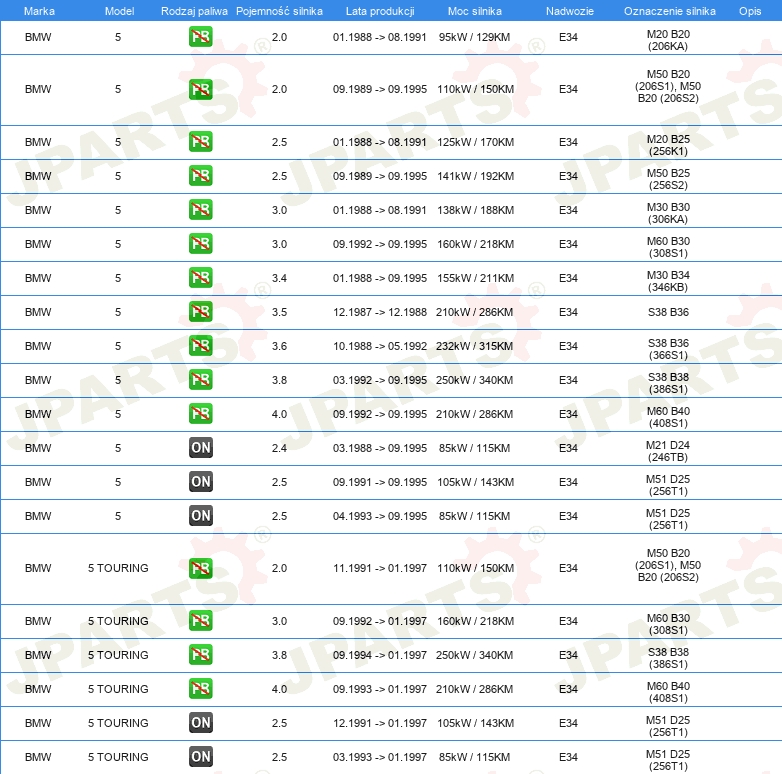Click the petrol icon in the 138kW / 188KM row

pos(200,209)
